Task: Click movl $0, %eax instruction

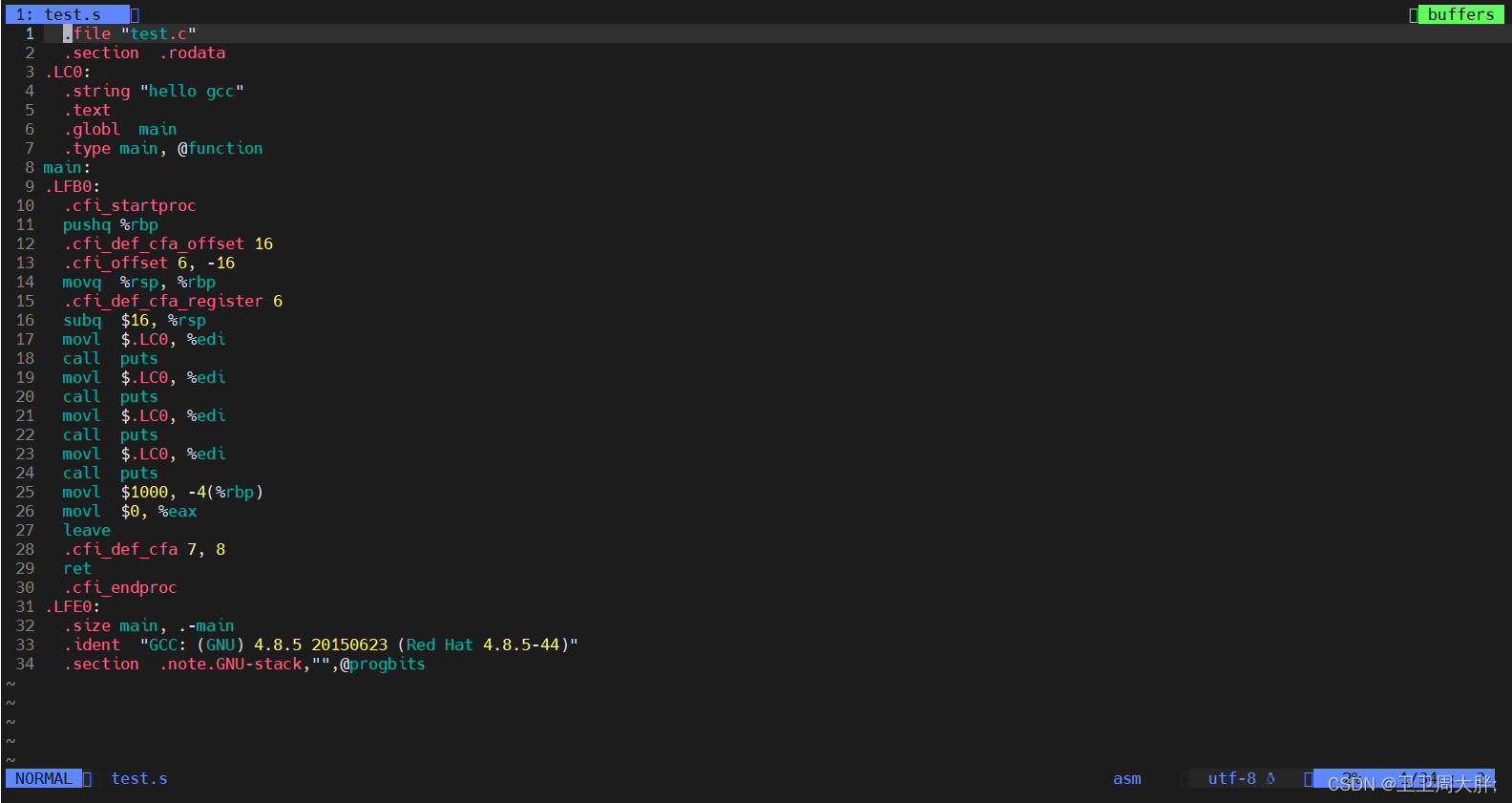Action: tap(130, 511)
